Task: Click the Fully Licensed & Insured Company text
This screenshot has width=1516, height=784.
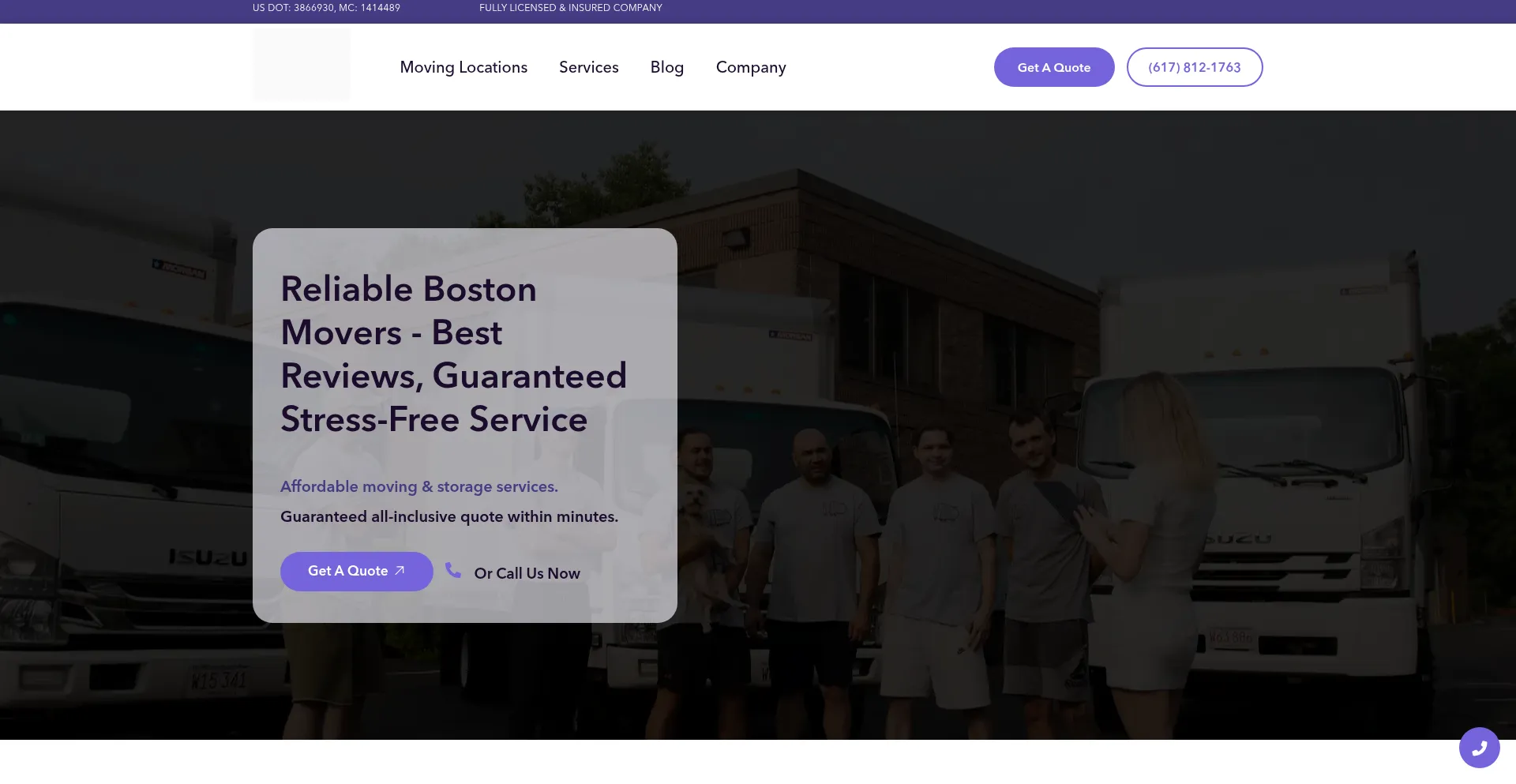Action: point(571,8)
